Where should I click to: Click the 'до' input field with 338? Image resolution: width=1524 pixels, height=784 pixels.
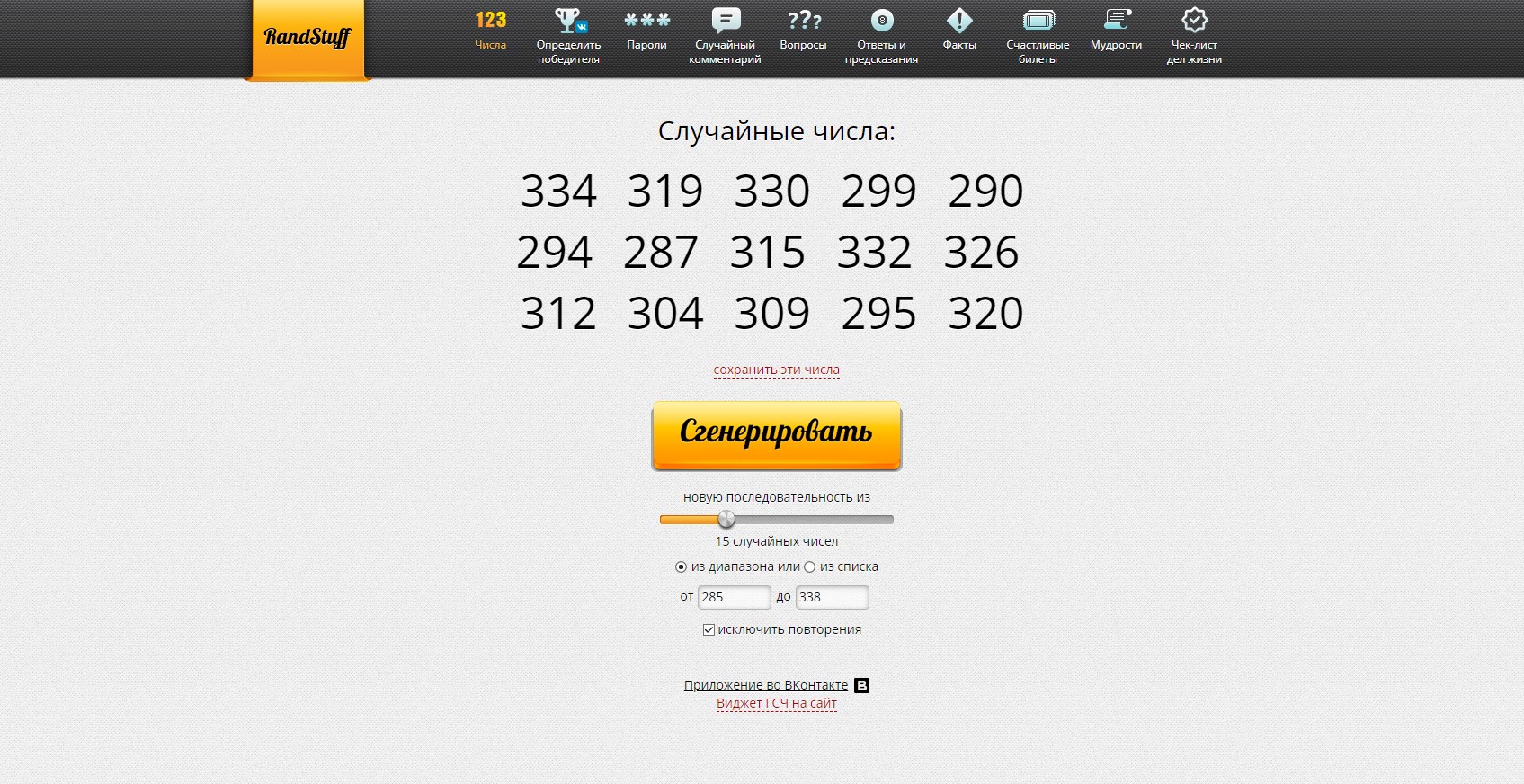click(x=832, y=597)
